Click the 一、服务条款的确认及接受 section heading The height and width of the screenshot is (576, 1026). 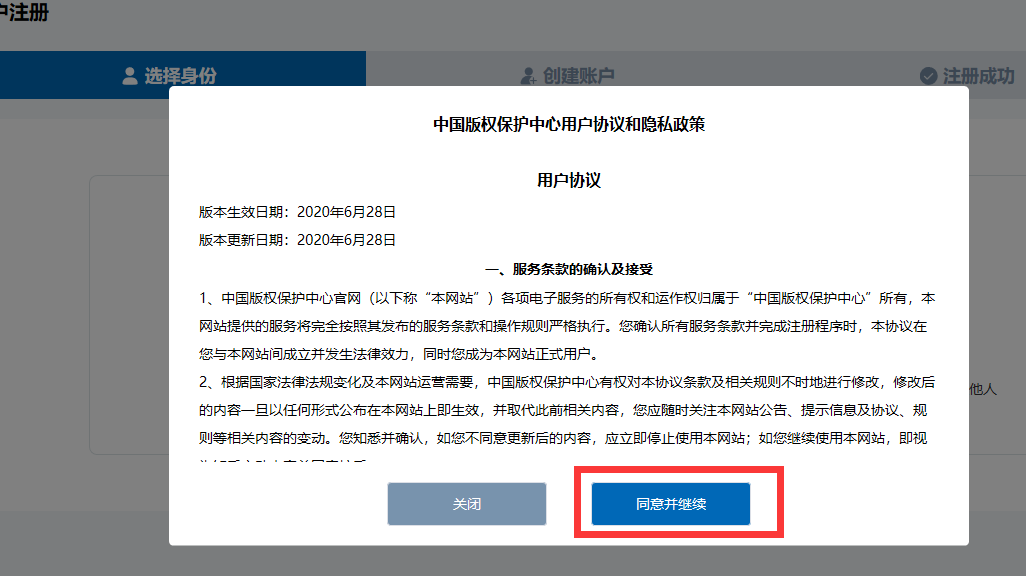click(x=569, y=269)
